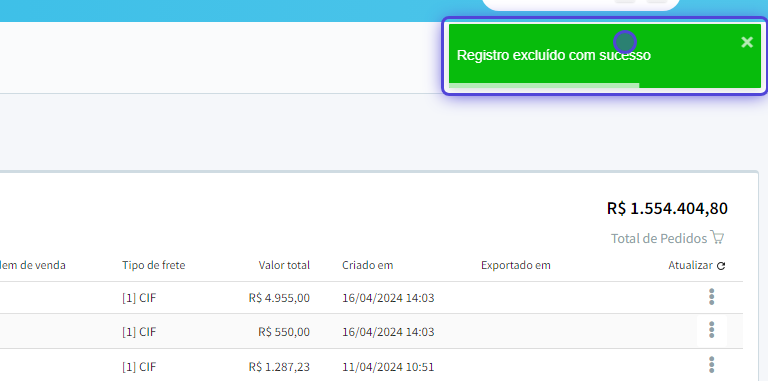
Task: Click the Atualizar refresh icon
Action: 720,266
